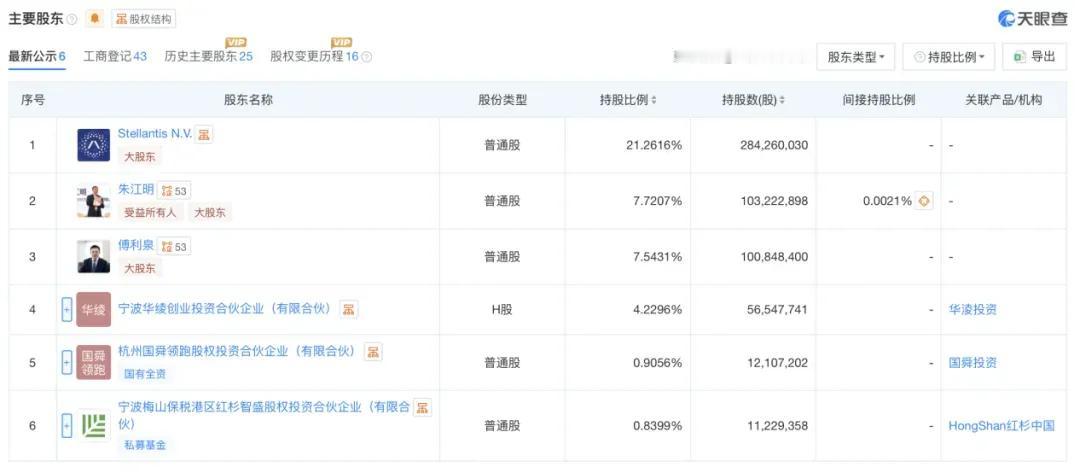This screenshot has height=473, width=1080.
Task: Open the Stellantis N.V. shareholder link
Action: point(154,134)
